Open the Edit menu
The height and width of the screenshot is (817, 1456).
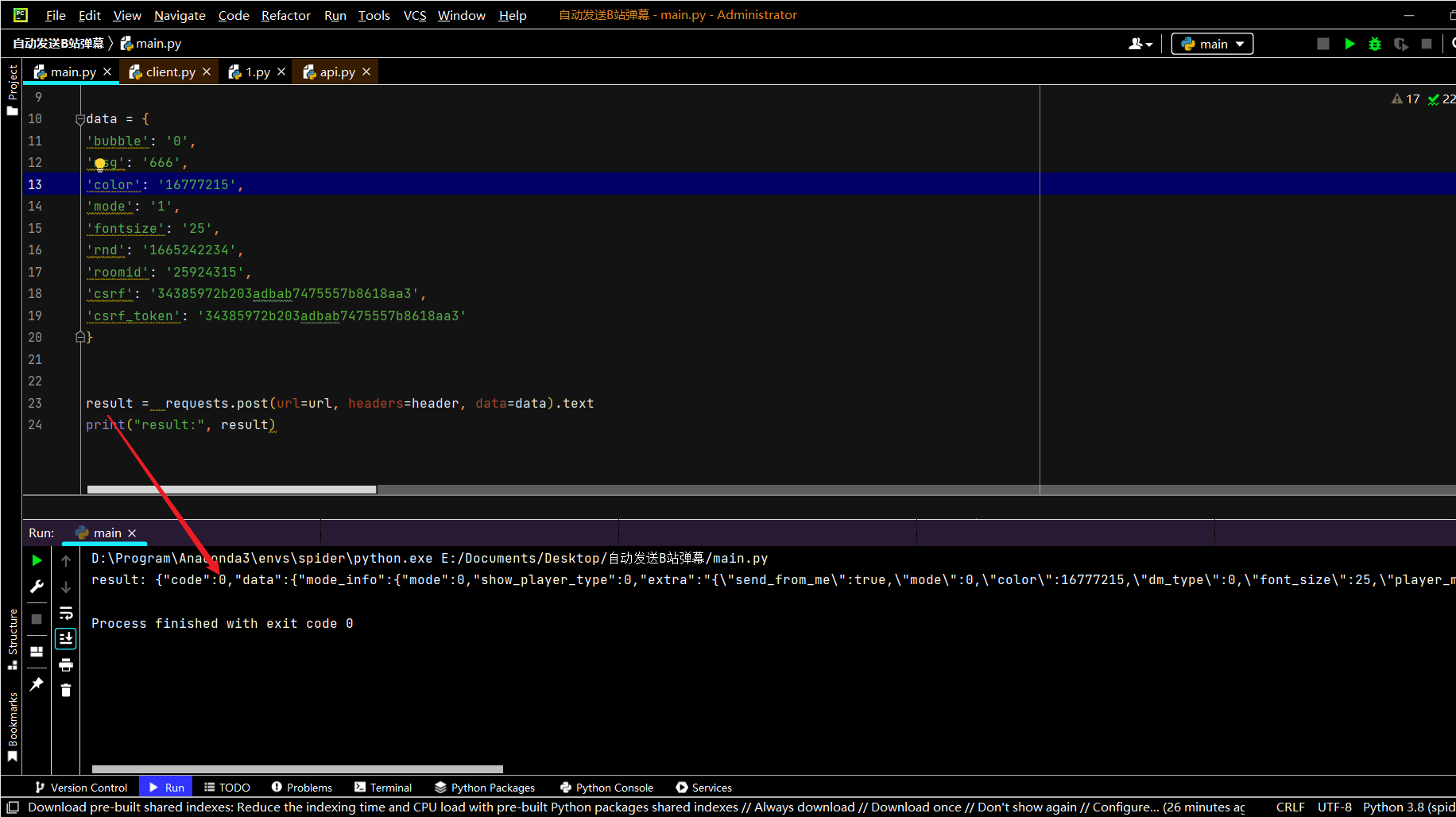coord(90,15)
